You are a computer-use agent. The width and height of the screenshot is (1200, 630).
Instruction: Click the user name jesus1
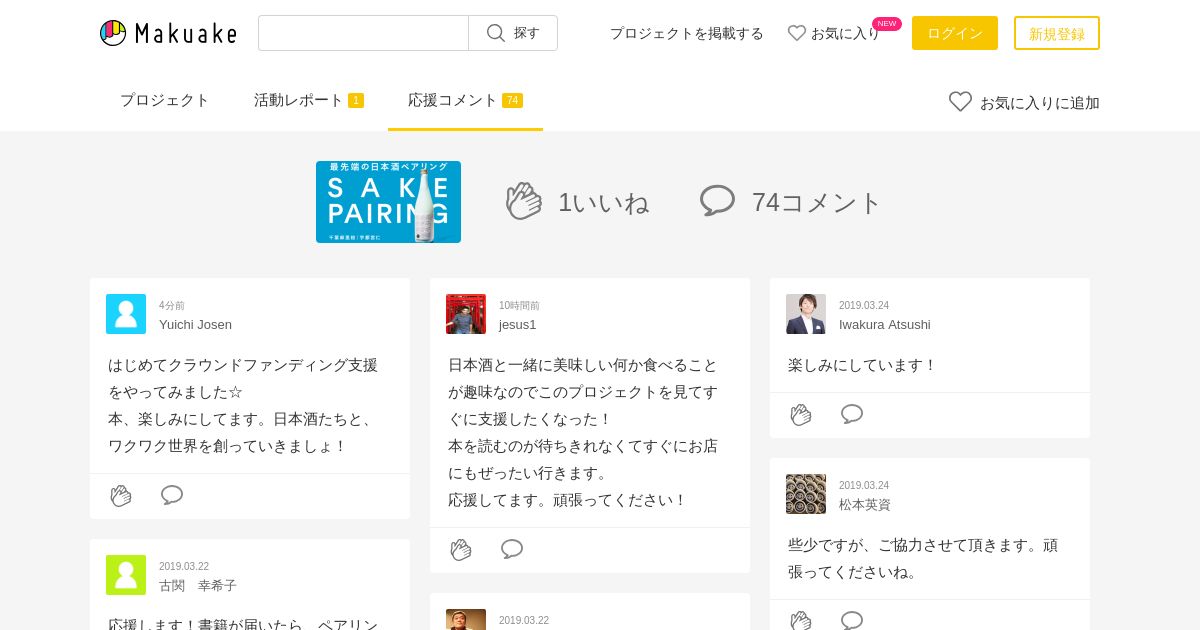518,324
